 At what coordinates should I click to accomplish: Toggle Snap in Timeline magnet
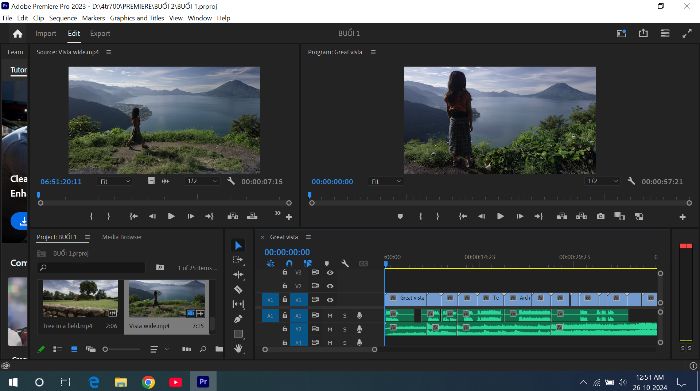pyautogui.click(x=289, y=263)
